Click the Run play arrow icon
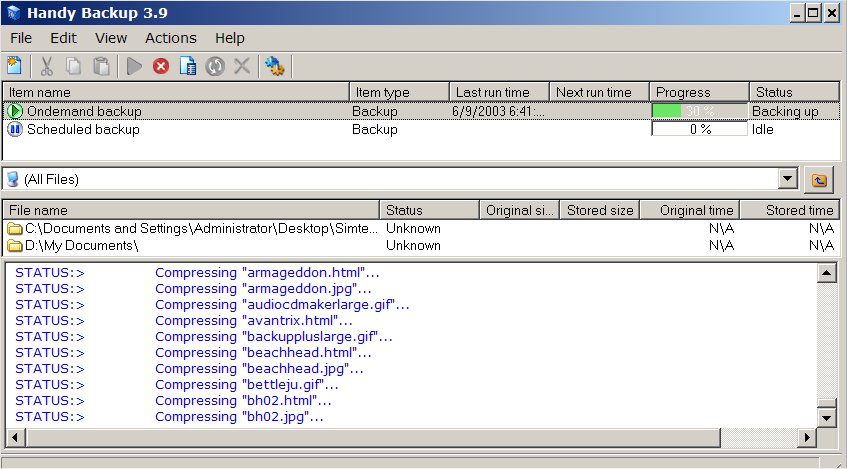Image resolution: width=847 pixels, height=469 pixels. [x=134, y=66]
